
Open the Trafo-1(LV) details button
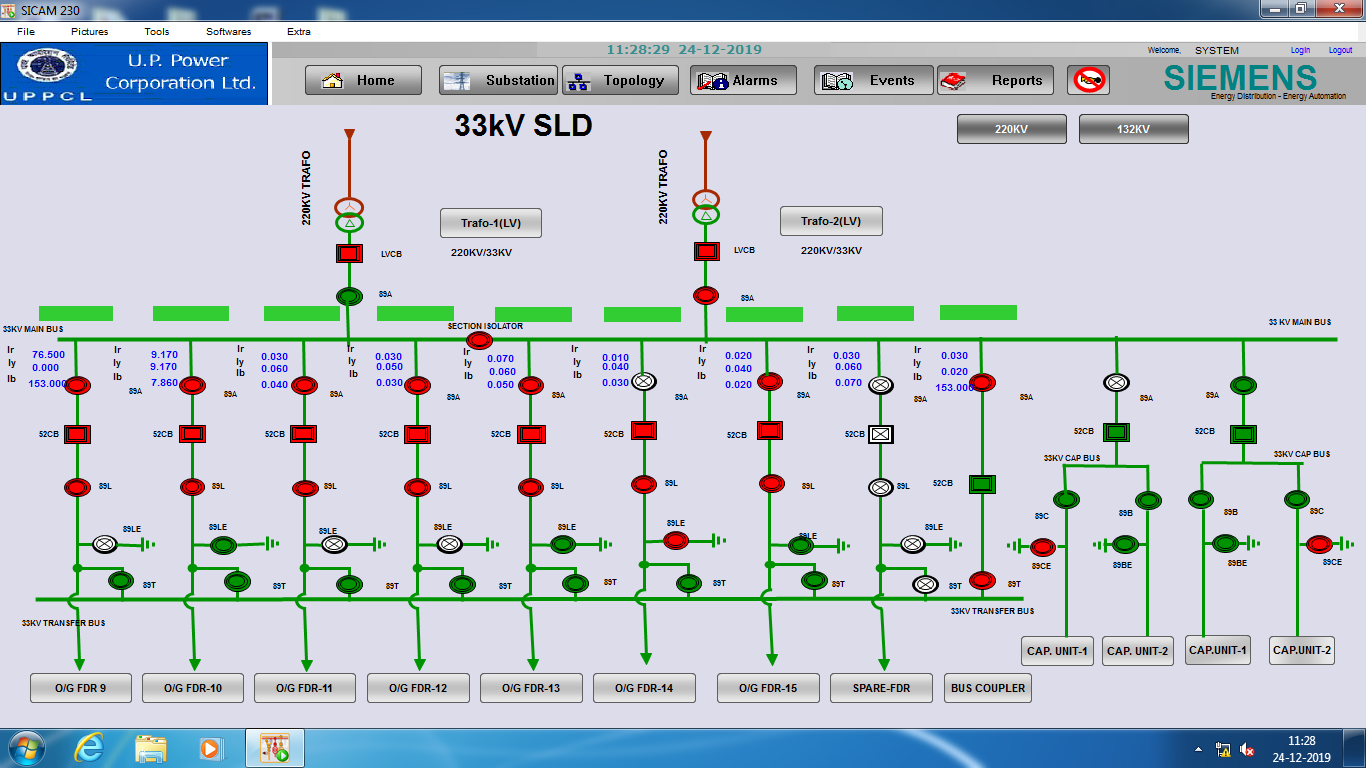coord(491,223)
